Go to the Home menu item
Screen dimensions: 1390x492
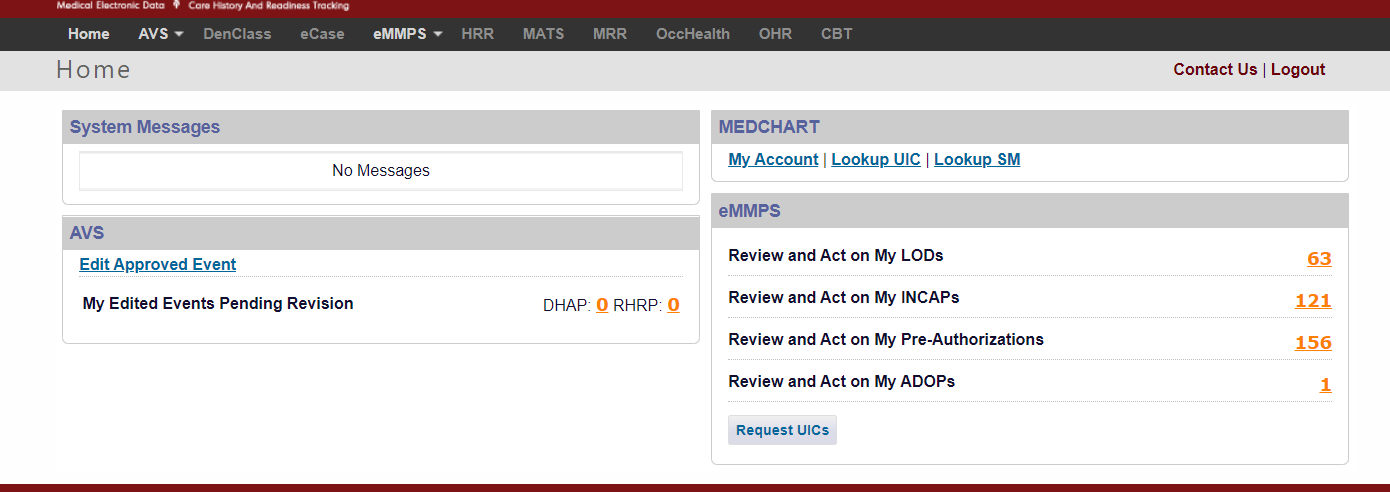[89, 34]
